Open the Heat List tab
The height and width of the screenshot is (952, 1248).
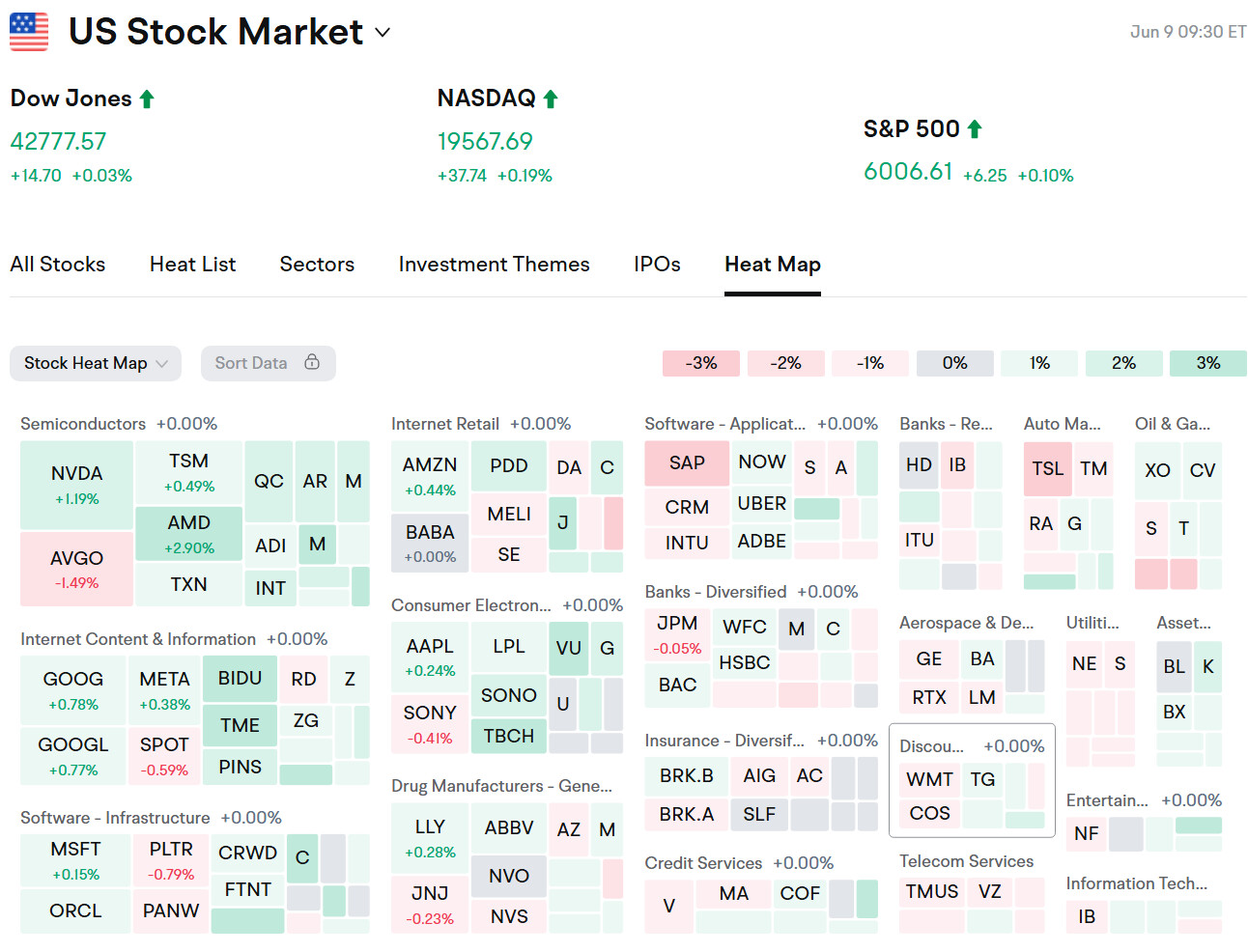coord(192,265)
